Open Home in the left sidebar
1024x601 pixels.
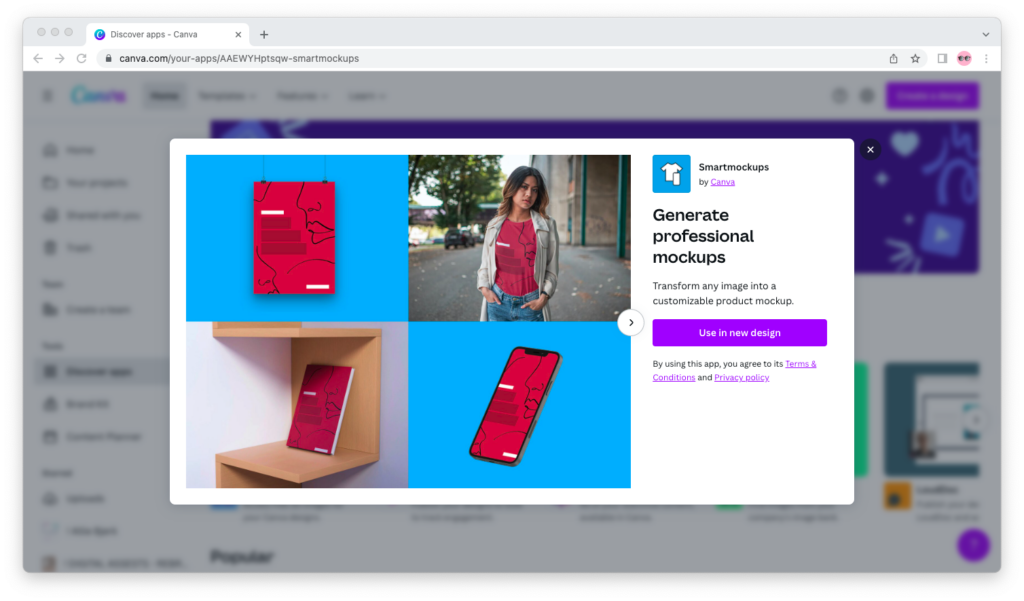(x=101, y=150)
